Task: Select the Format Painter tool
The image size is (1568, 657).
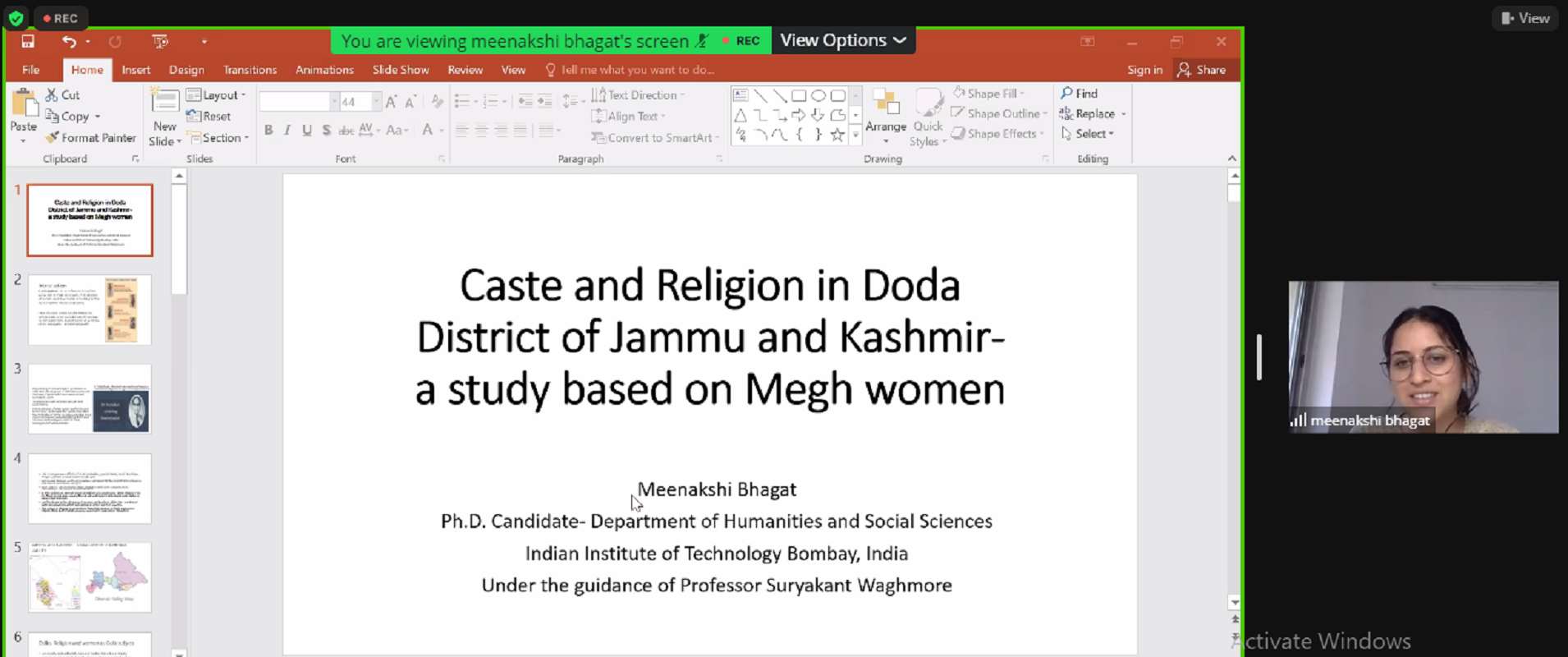Action: pos(91,138)
